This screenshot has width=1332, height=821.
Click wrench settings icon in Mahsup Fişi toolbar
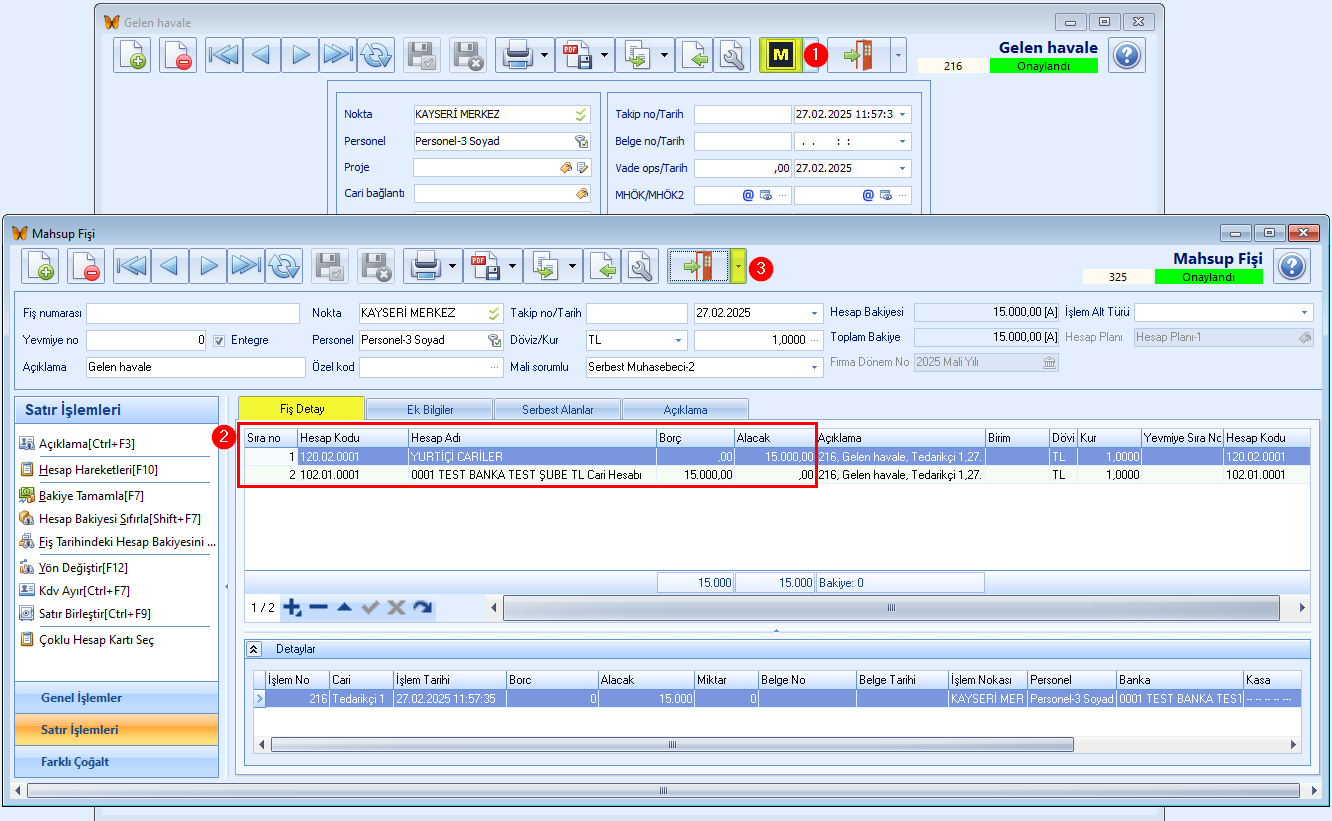641,266
